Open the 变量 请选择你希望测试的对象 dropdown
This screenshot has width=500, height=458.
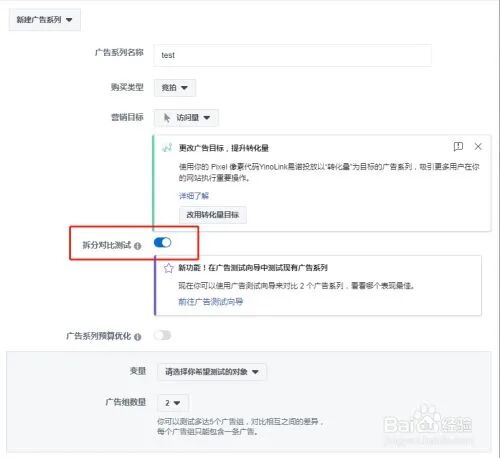click(212, 372)
